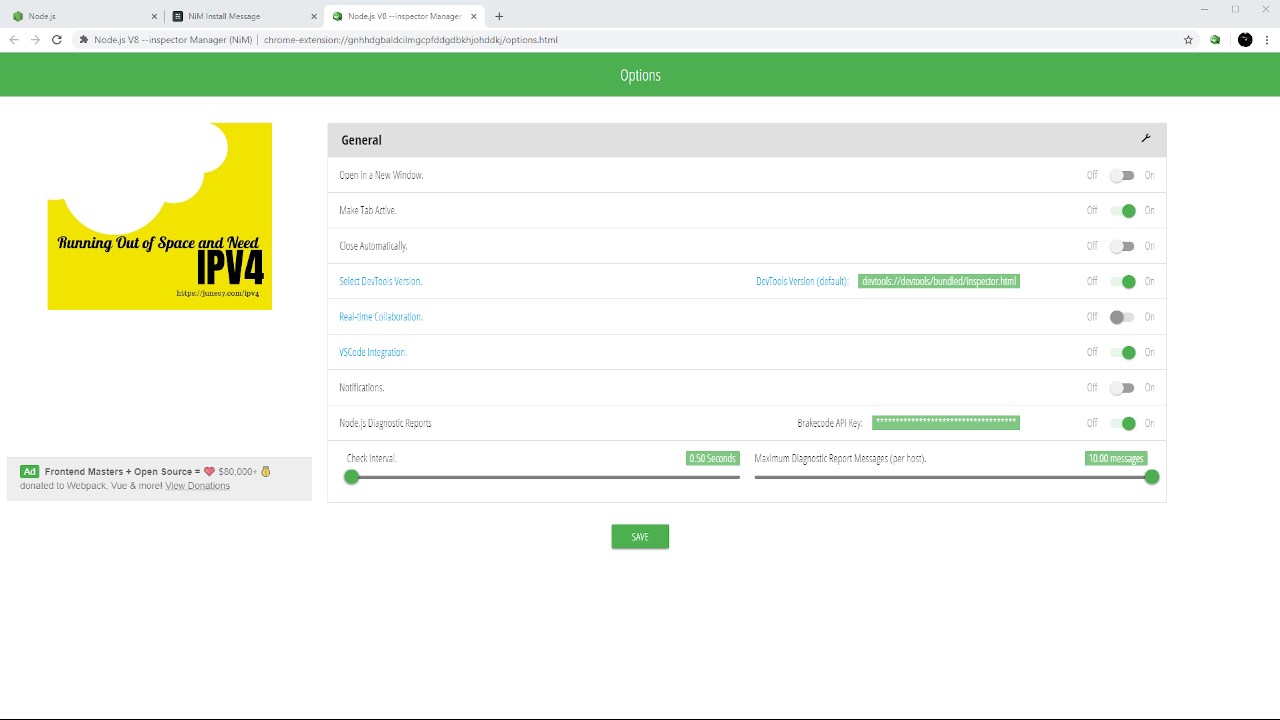Go forward in browser history
The height and width of the screenshot is (720, 1280).
coord(35,40)
